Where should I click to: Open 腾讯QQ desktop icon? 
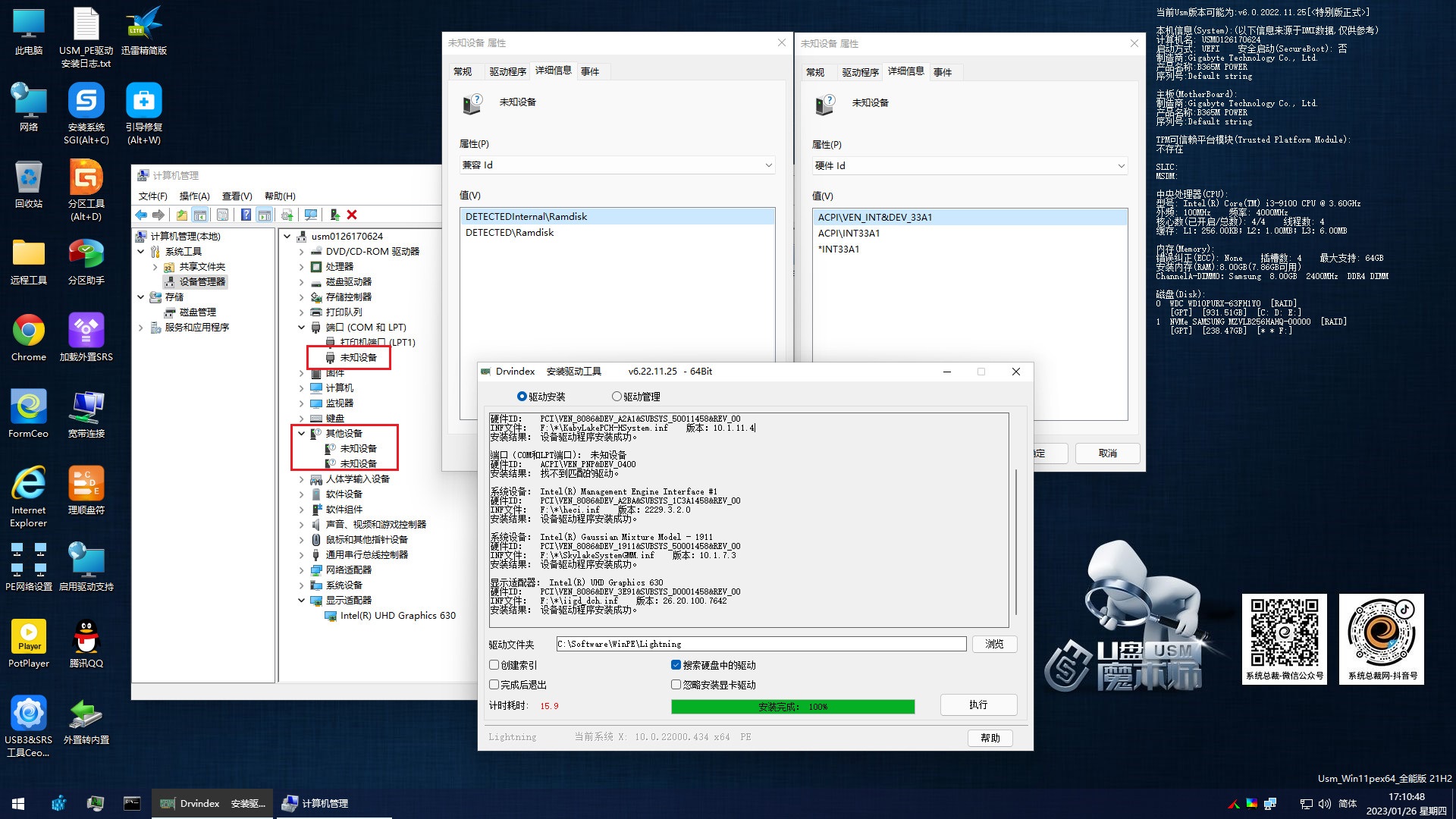click(x=86, y=644)
